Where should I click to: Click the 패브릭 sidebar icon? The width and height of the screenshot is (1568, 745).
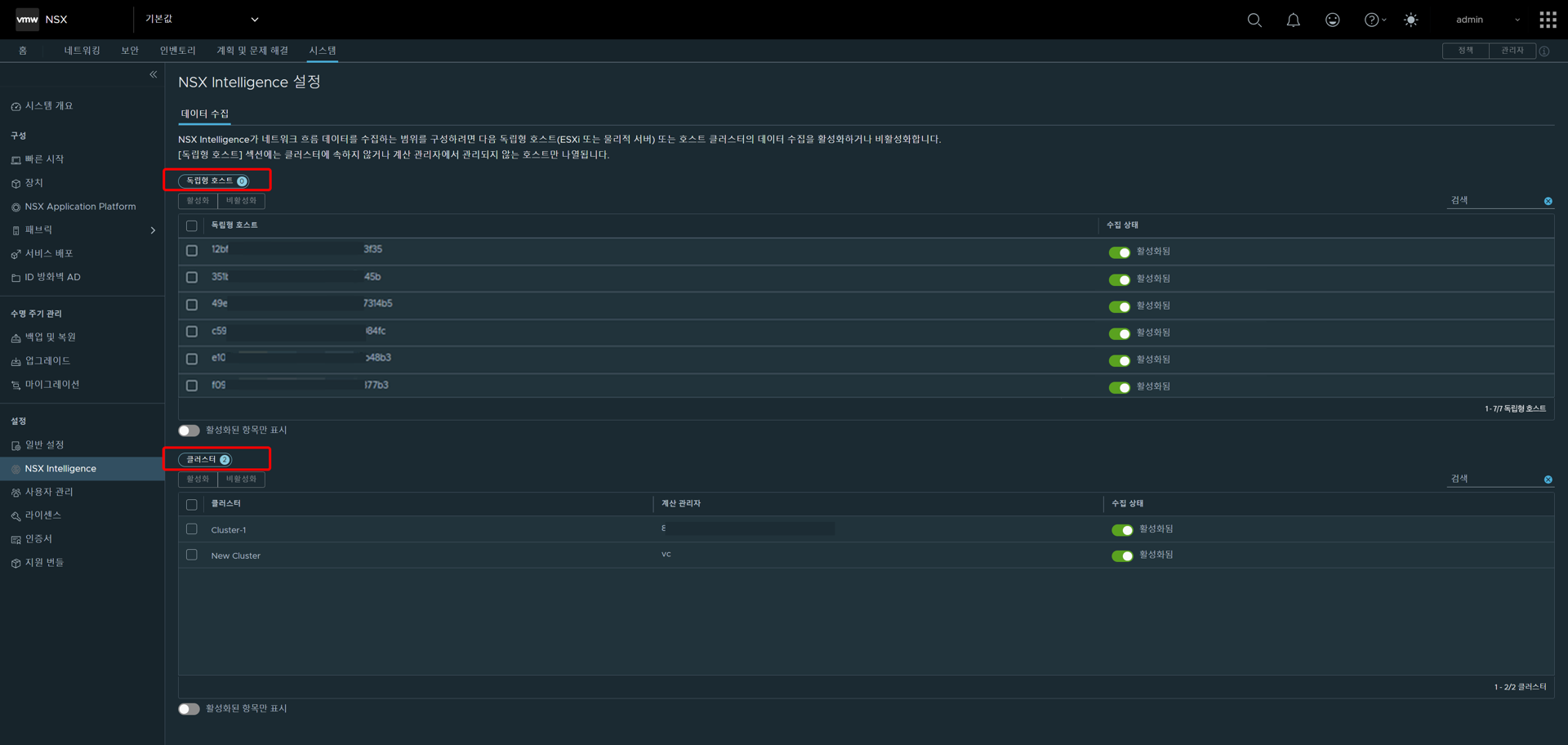(16, 231)
